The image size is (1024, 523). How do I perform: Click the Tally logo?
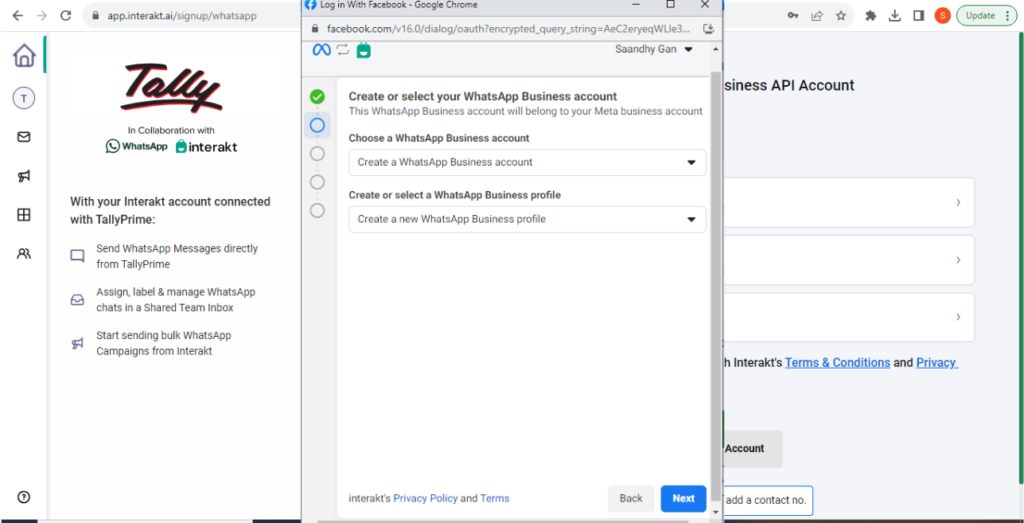[170, 87]
